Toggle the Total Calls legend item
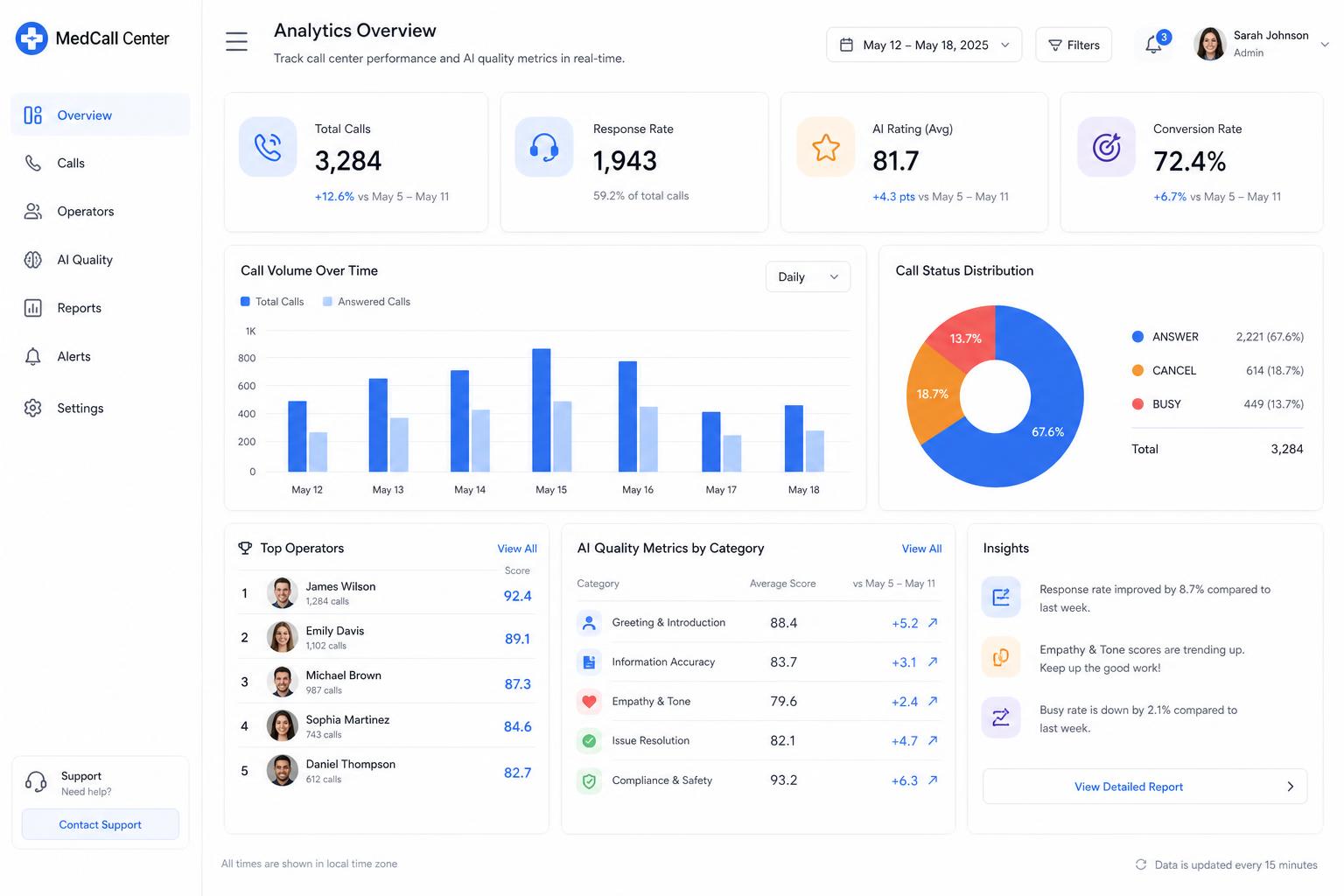The image size is (1344, 896). click(x=272, y=302)
